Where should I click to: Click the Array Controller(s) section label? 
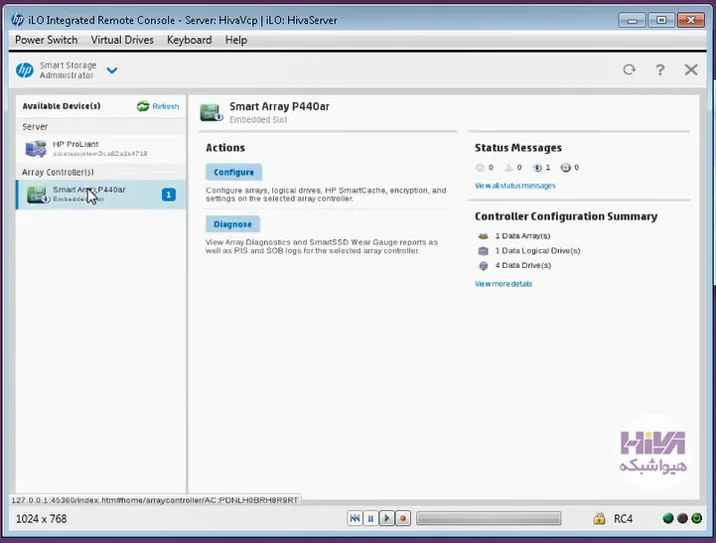click(58, 172)
